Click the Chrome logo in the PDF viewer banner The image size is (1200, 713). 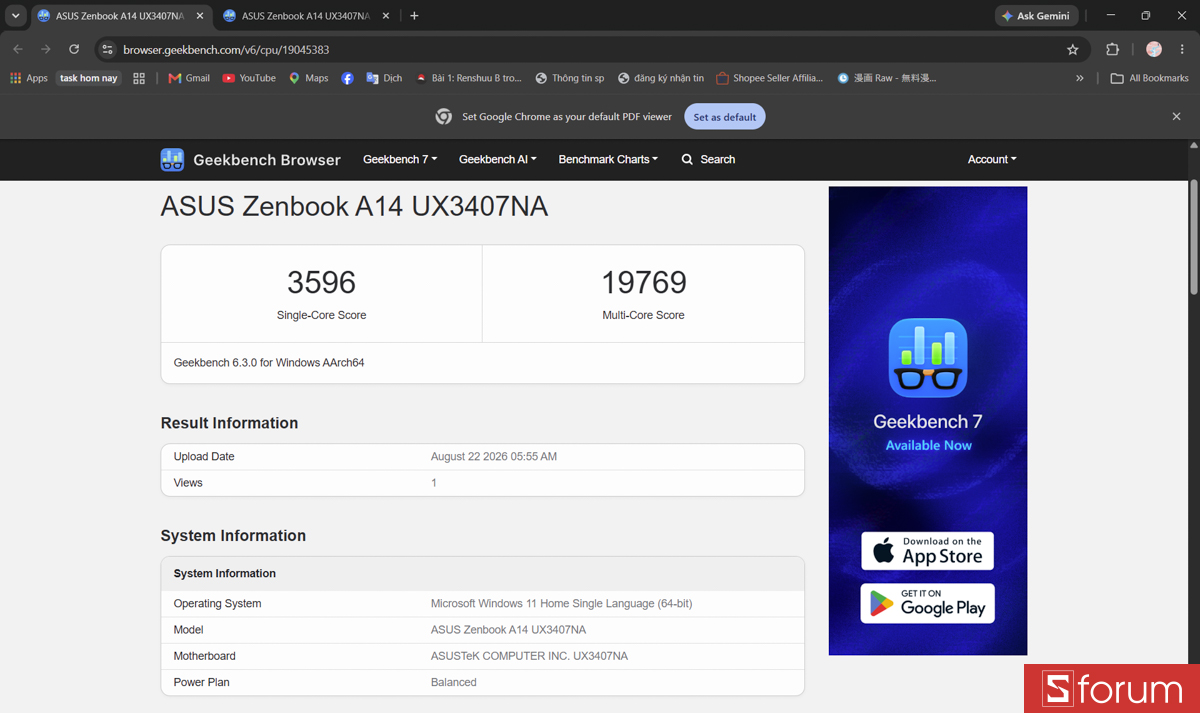443,117
